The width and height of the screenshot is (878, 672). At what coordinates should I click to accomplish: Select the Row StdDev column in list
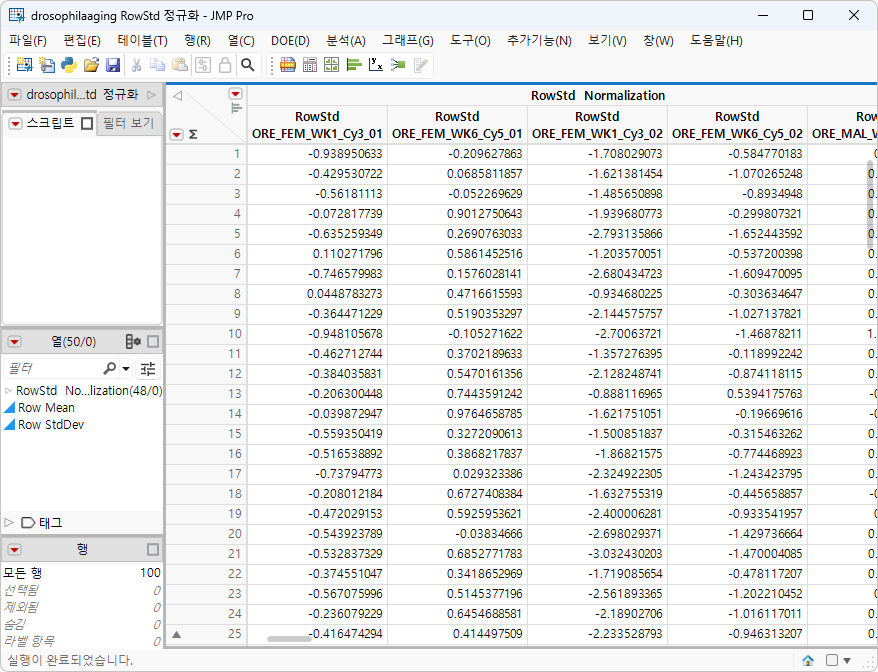(x=50, y=424)
